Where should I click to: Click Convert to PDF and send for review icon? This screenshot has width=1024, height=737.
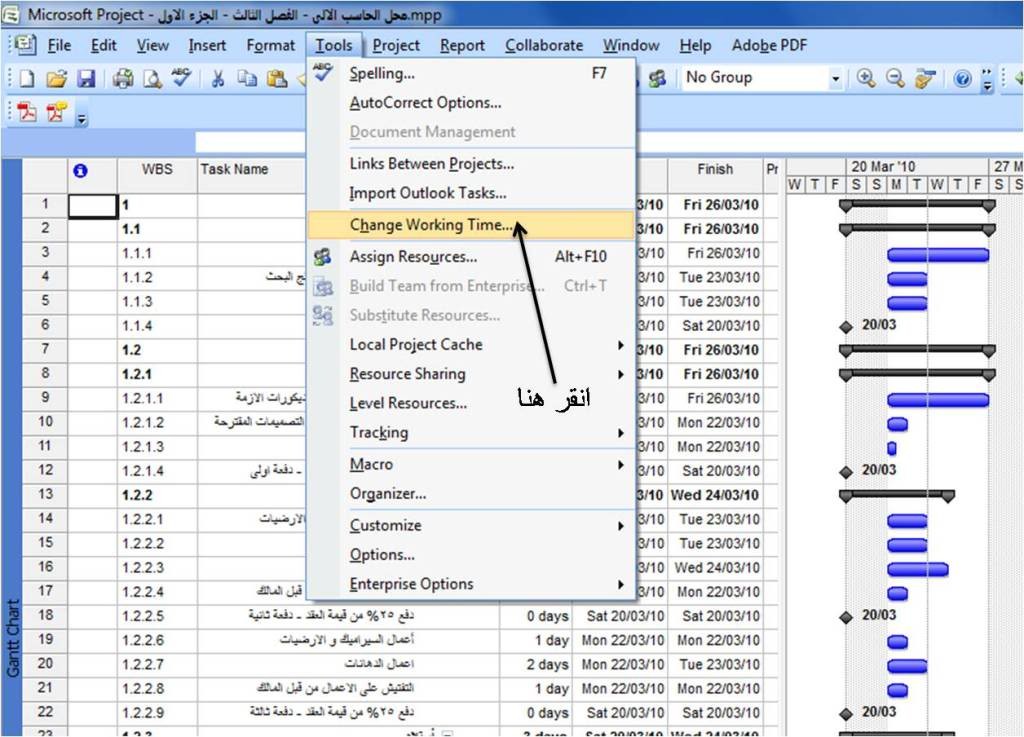click(57, 112)
